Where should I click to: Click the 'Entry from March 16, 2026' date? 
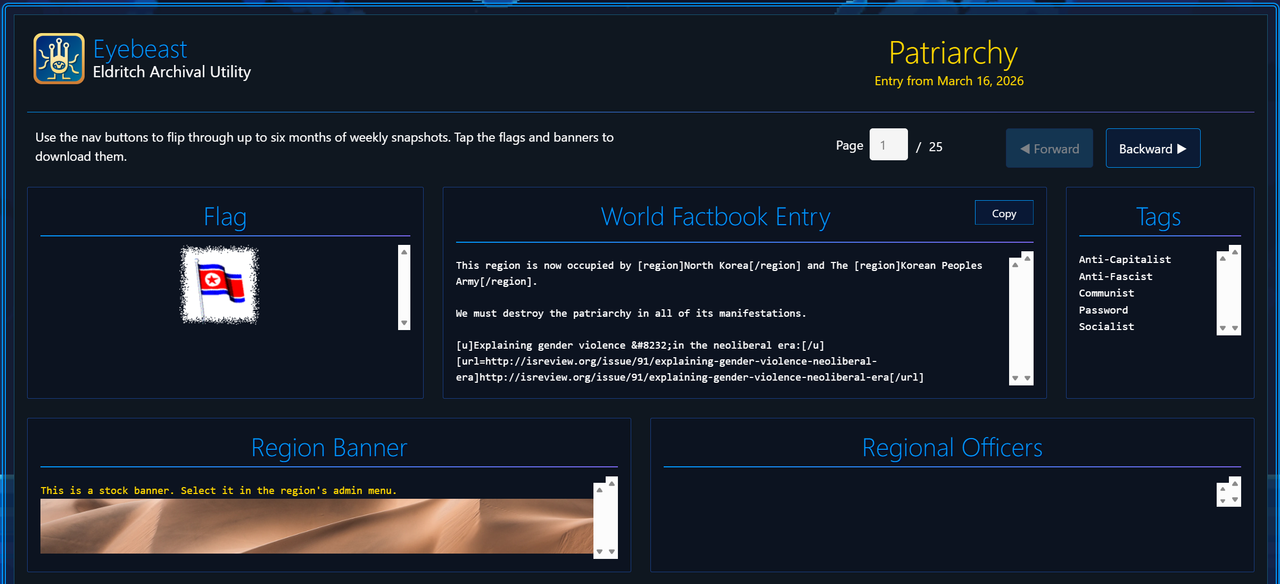pos(949,81)
